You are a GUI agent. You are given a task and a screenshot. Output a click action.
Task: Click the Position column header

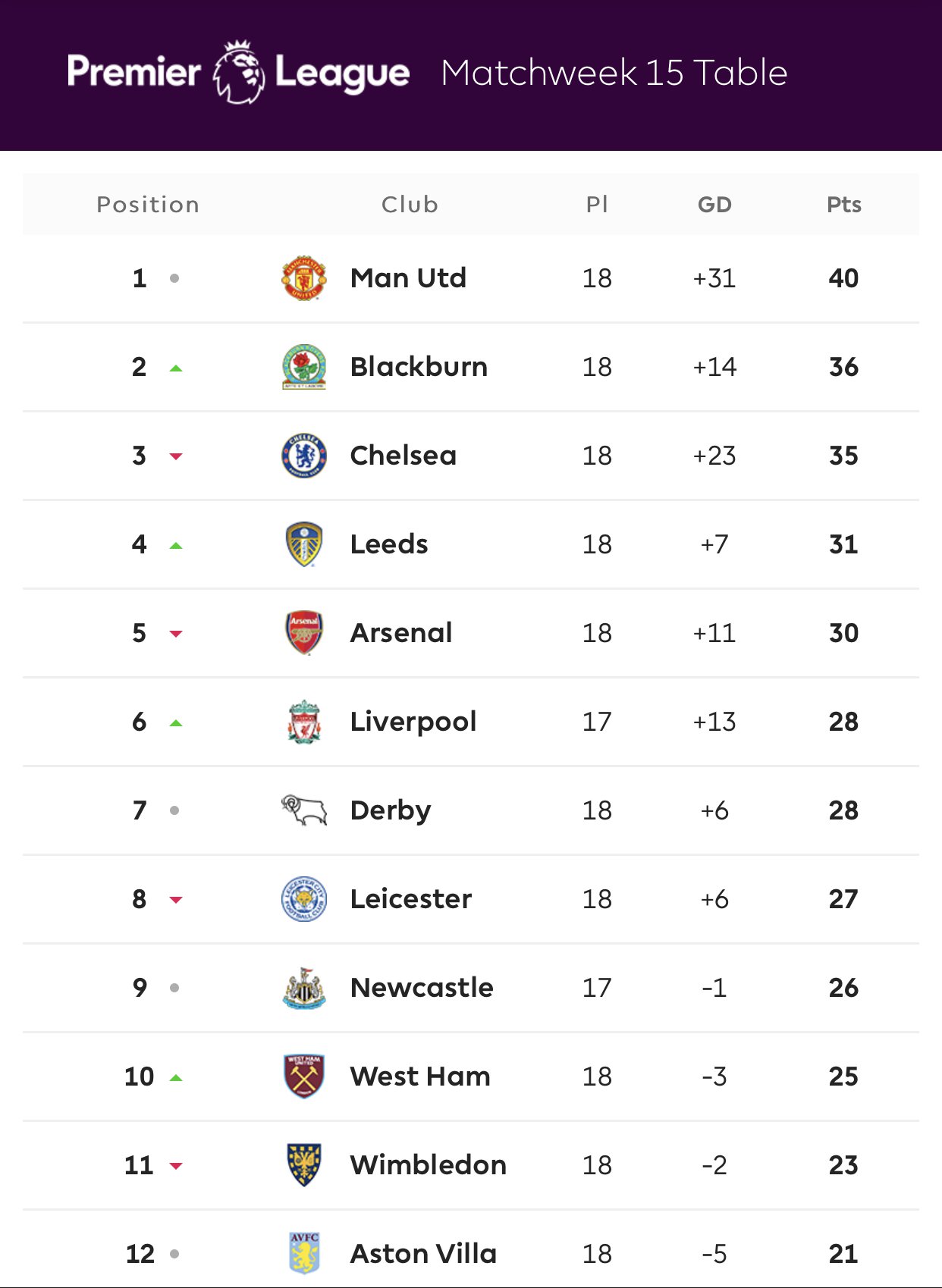[x=148, y=205]
